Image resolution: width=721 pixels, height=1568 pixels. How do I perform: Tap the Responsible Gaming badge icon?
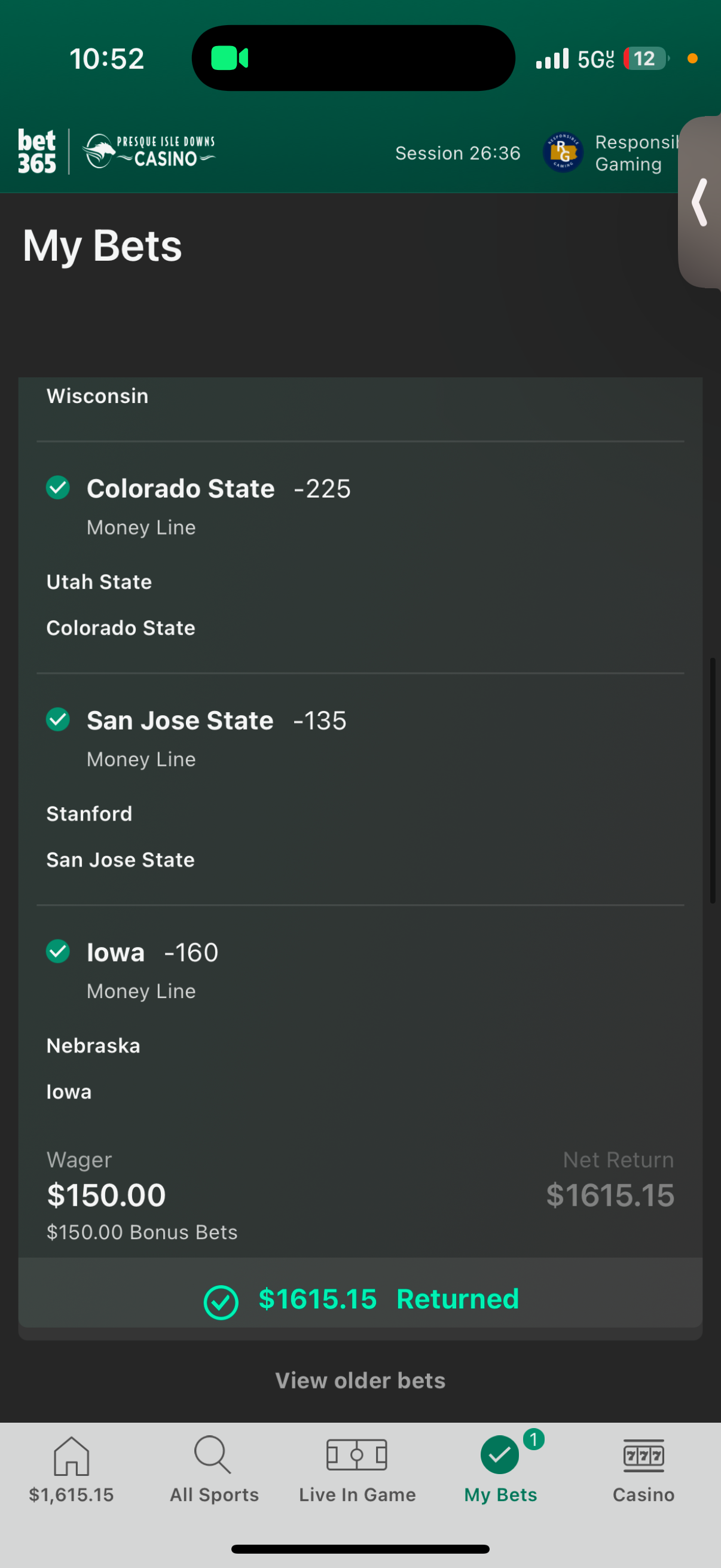[x=563, y=152]
